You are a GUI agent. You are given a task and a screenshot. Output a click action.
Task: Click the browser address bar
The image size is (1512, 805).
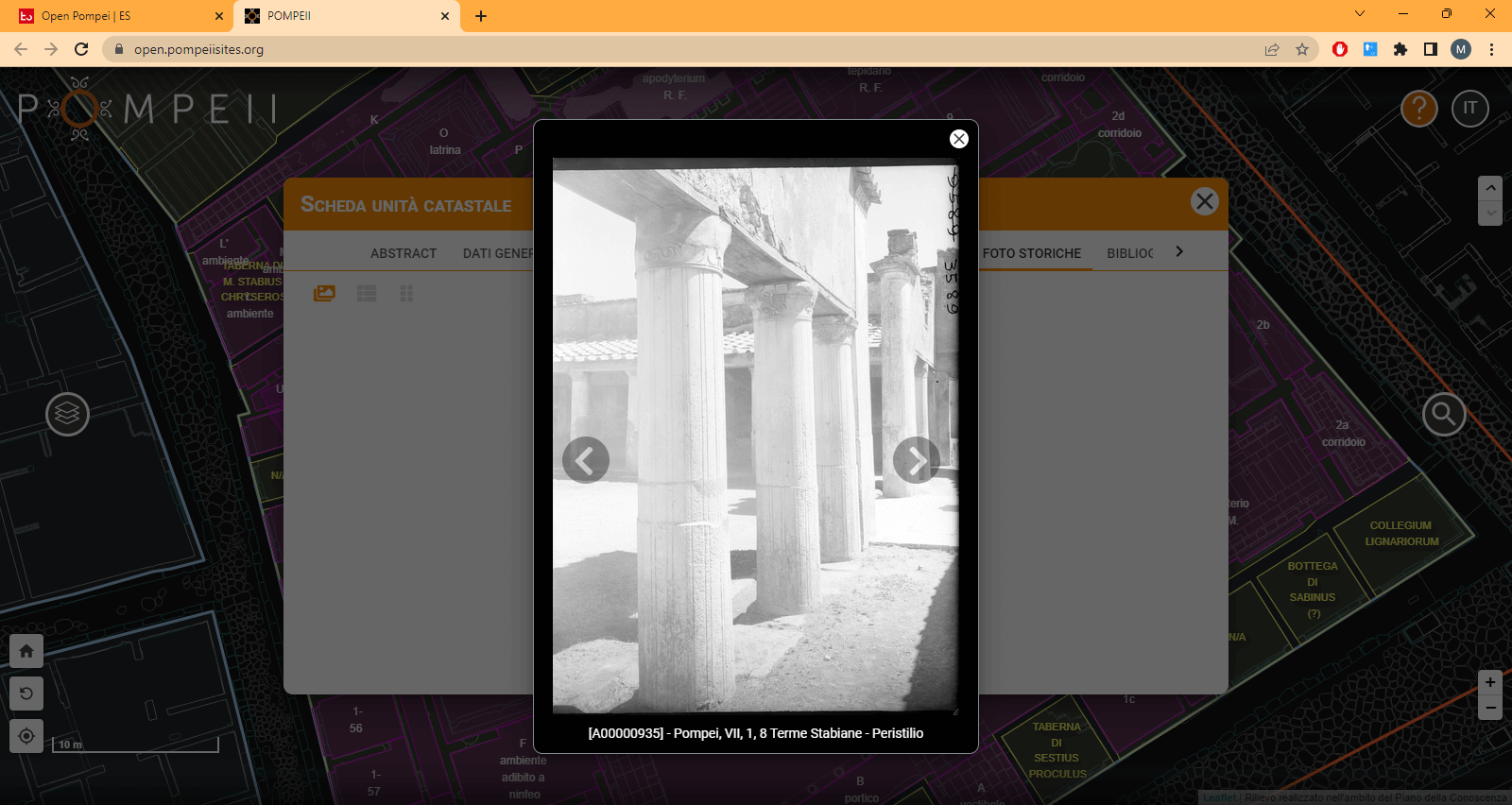(x=661, y=49)
